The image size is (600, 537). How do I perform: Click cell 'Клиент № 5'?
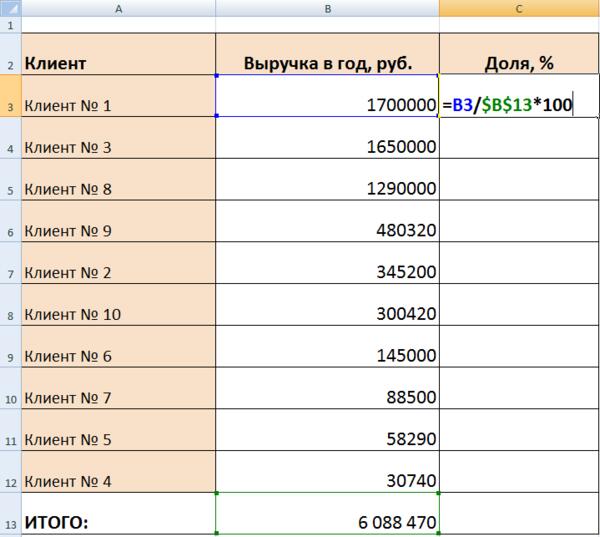click(119, 430)
